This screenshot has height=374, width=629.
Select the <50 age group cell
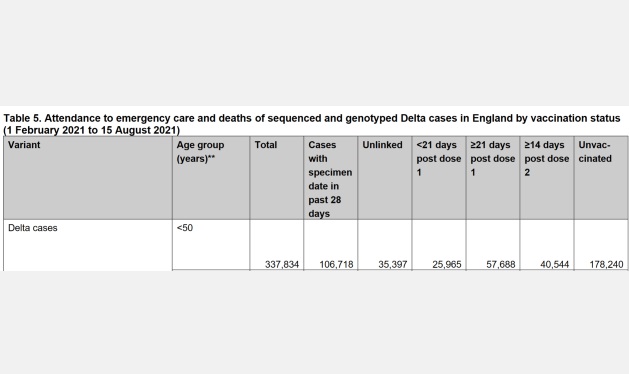pyautogui.click(x=185, y=228)
